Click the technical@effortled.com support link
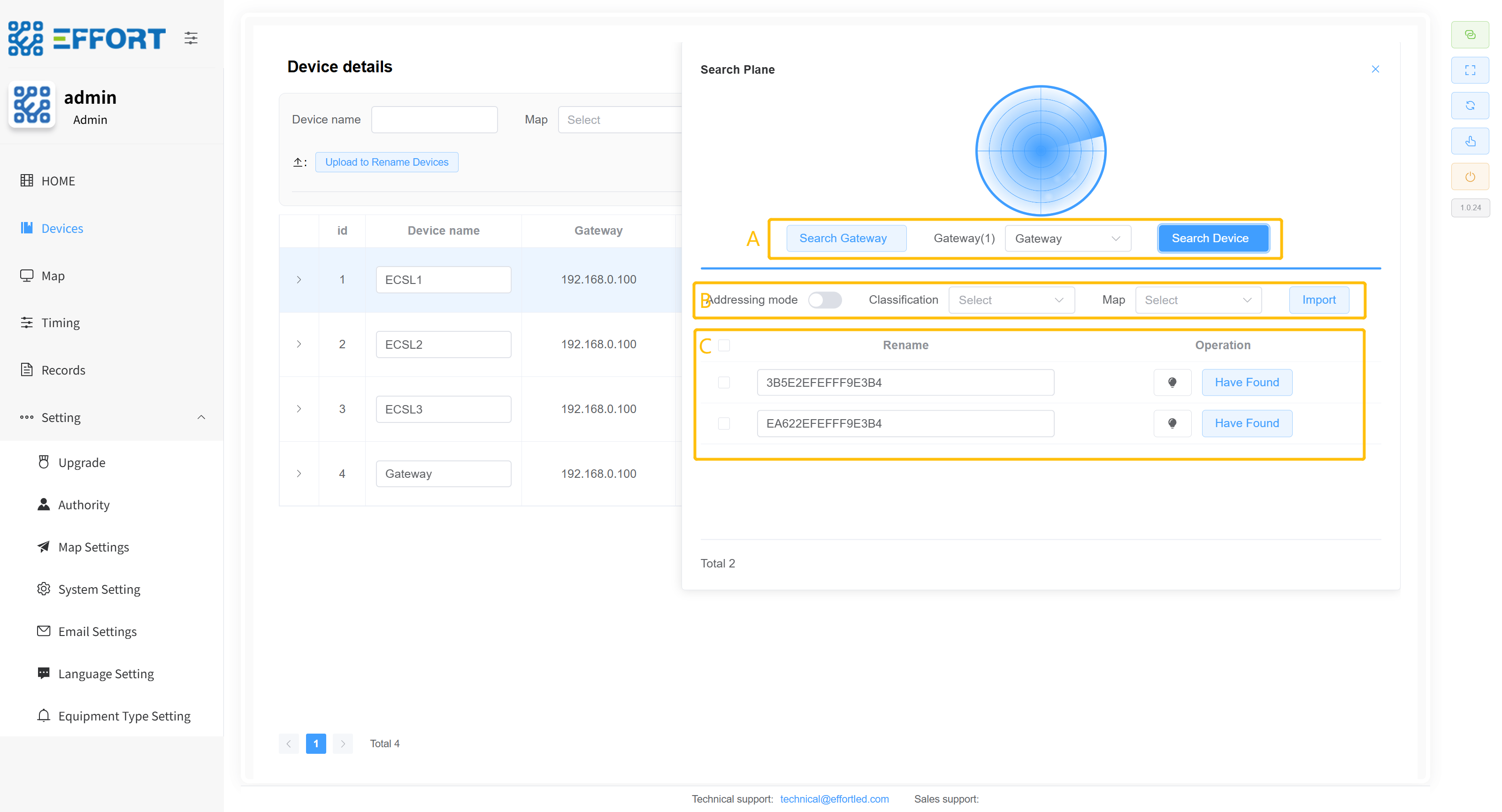1502x812 pixels. [x=834, y=798]
